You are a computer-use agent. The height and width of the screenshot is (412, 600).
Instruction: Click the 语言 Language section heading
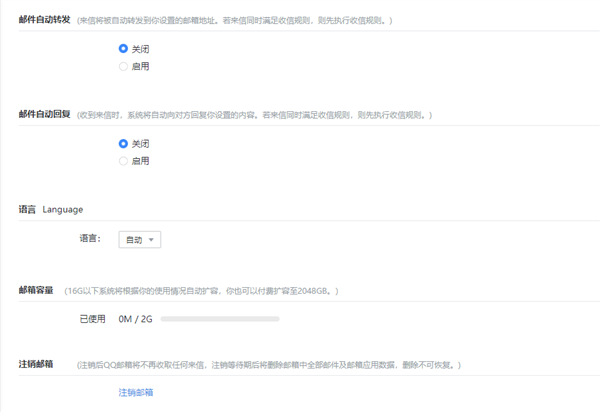(51, 210)
